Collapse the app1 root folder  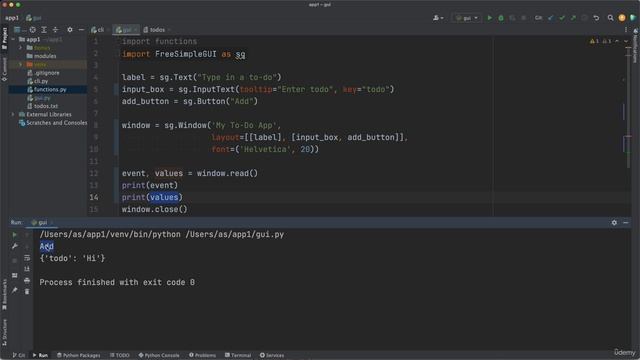tap(13, 40)
